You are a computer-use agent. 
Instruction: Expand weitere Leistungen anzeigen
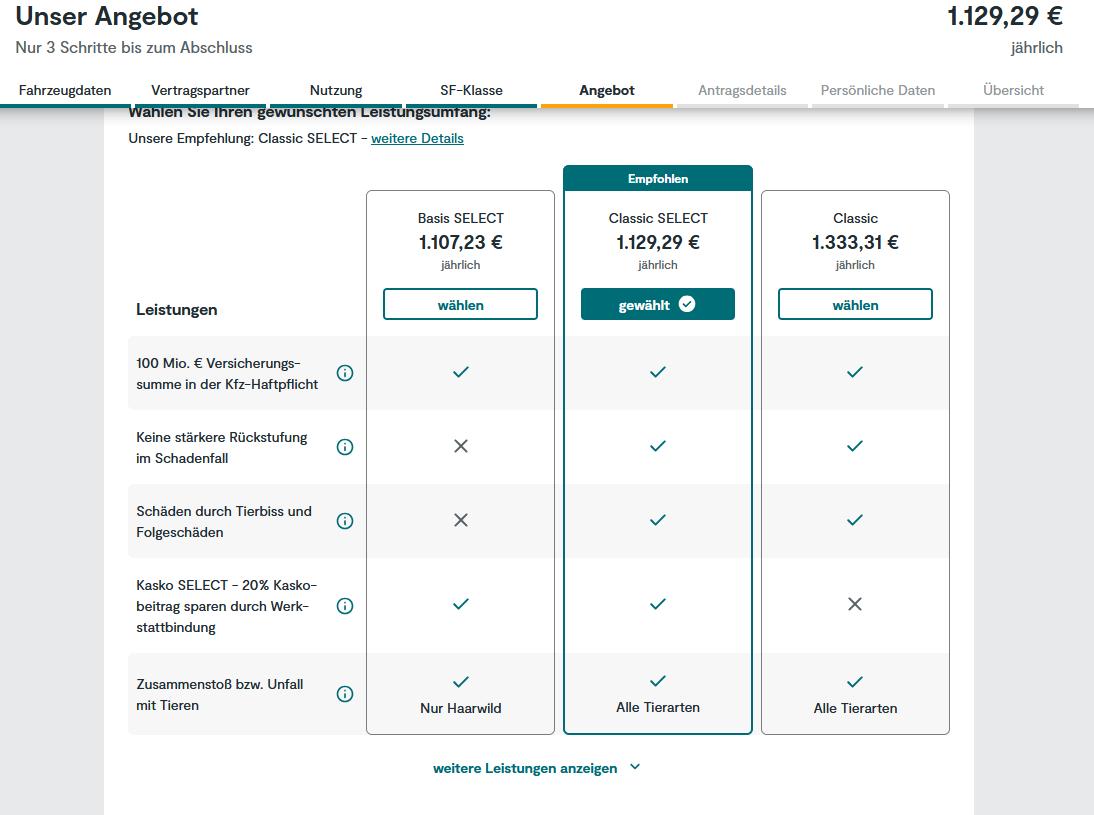click(x=525, y=768)
